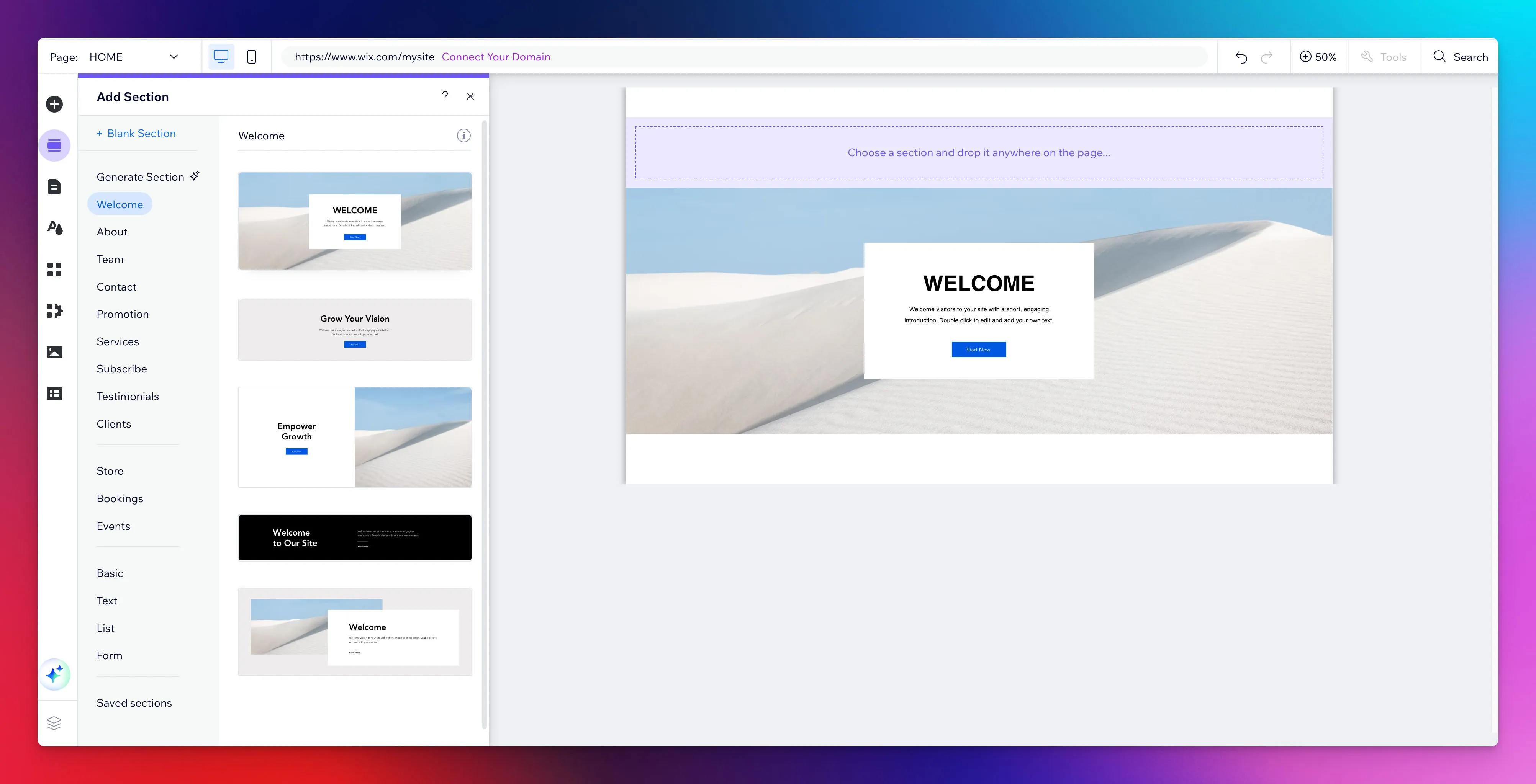Viewport: 1536px width, 784px height.
Task: Open the Pages & Menu sidebar icon
Action: pos(54,187)
